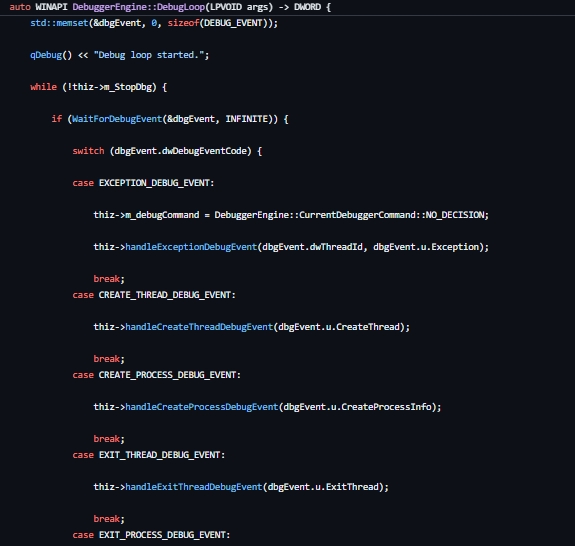Viewport: 575px width, 546px height.
Task: Click EXIT_THREAD_DEBUG_EVENT case label
Action: [x=160, y=455]
